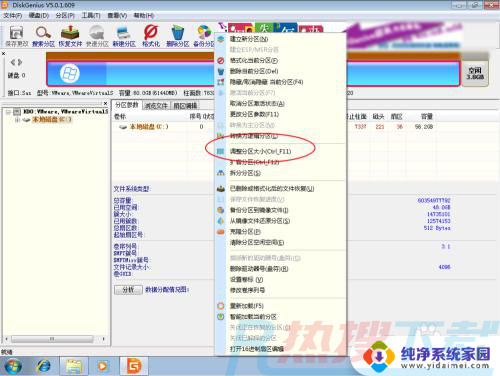This screenshot has height=376, width=500.
Task: Select the 空闲 3.8GB free space block
Action: [475, 73]
